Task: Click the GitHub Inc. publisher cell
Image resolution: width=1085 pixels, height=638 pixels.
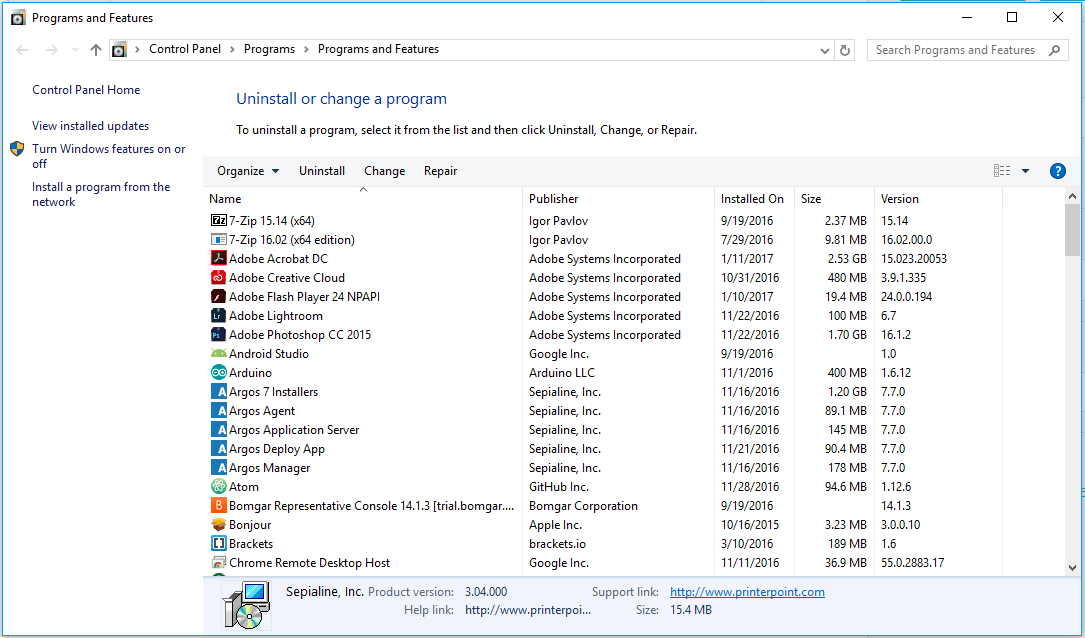Action: coord(559,487)
